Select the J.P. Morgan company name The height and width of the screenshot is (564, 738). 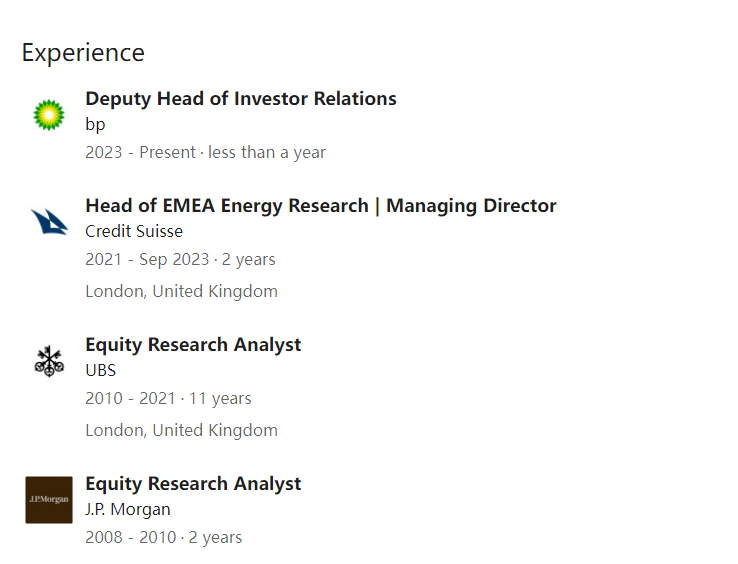pyautogui.click(x=128, y=509)
